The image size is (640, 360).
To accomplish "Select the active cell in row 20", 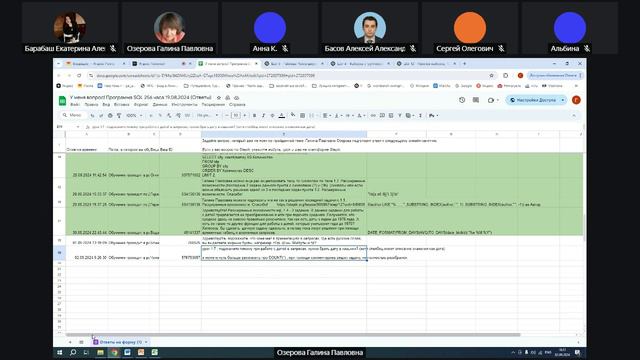I will pyautogui.click(x=284, y=253).
